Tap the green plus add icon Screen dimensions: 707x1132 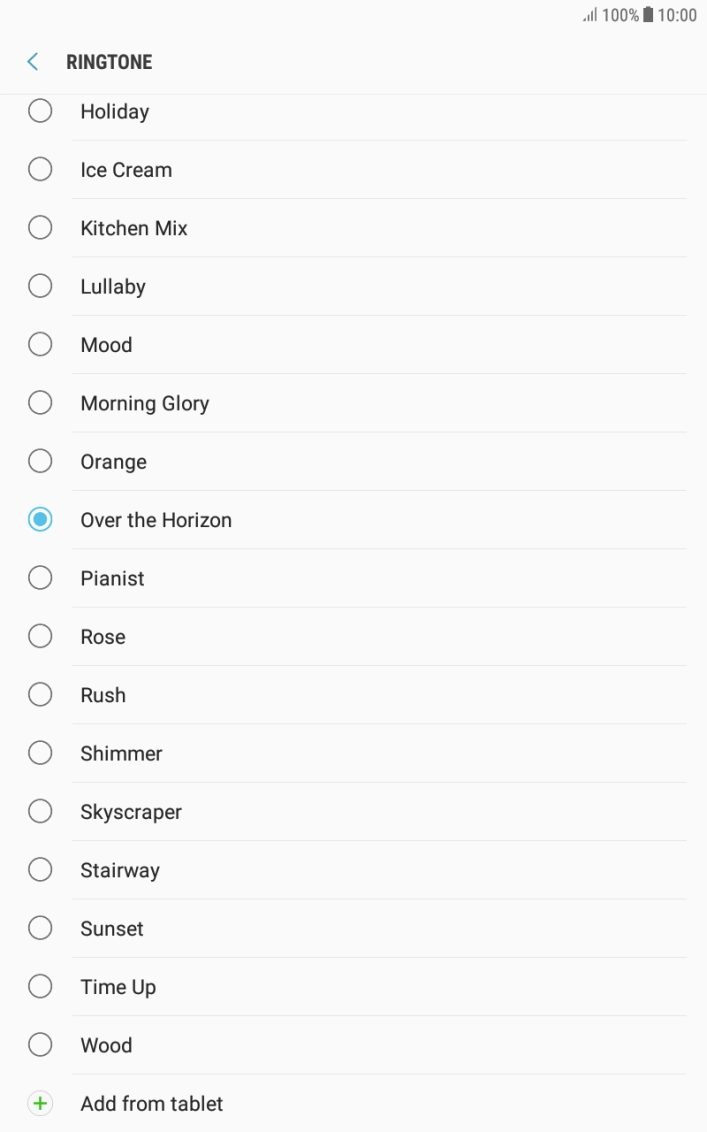[40, 1104]
